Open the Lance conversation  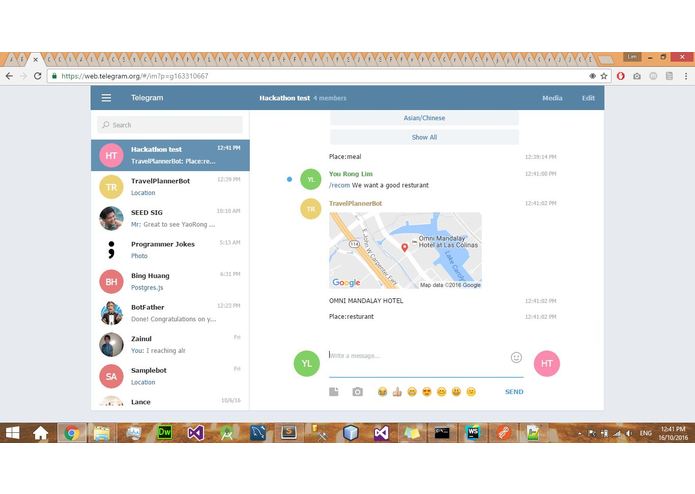(x=170, y=402)
